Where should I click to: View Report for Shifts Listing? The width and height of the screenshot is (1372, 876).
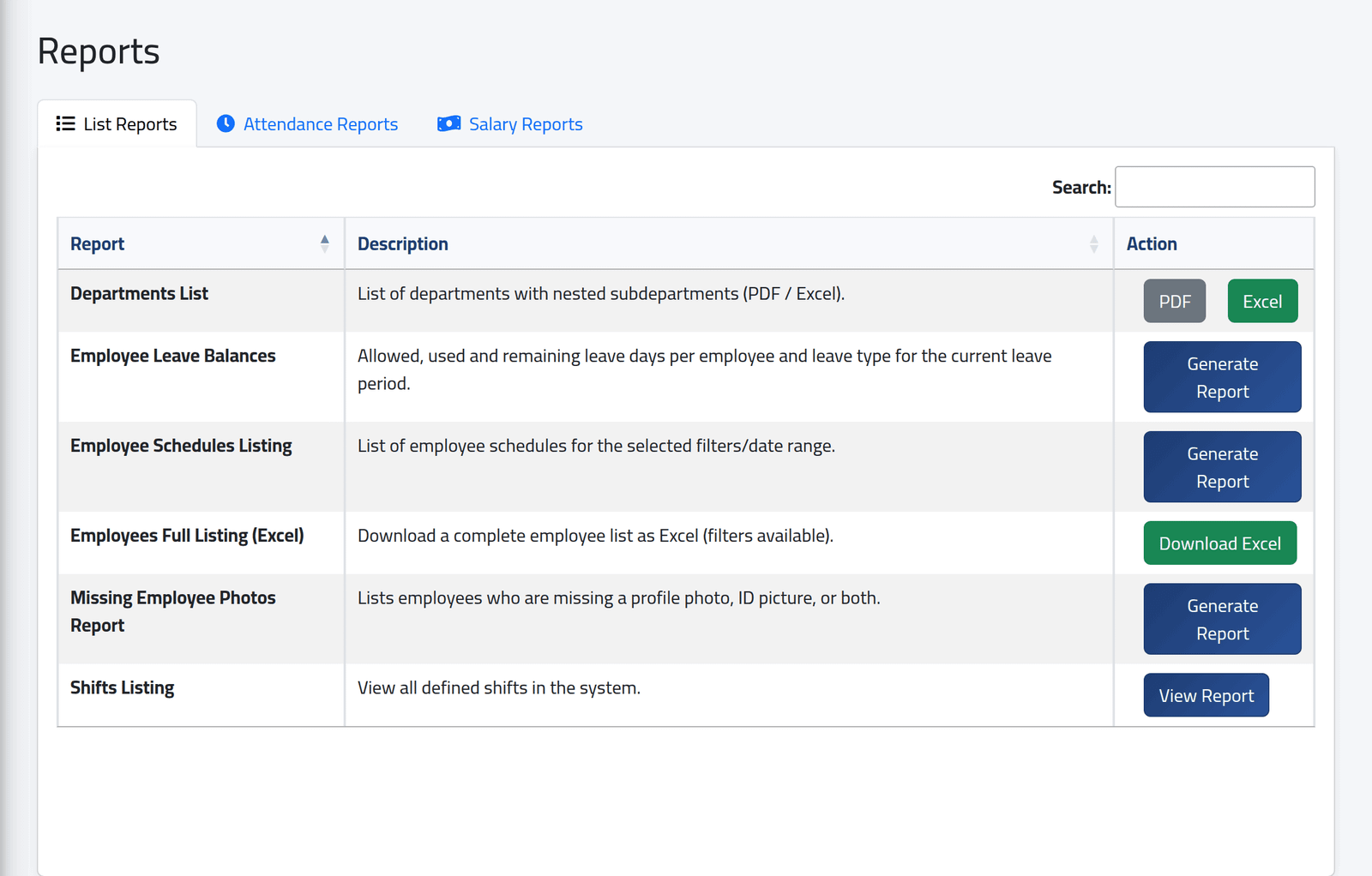tap(1206, 695)
